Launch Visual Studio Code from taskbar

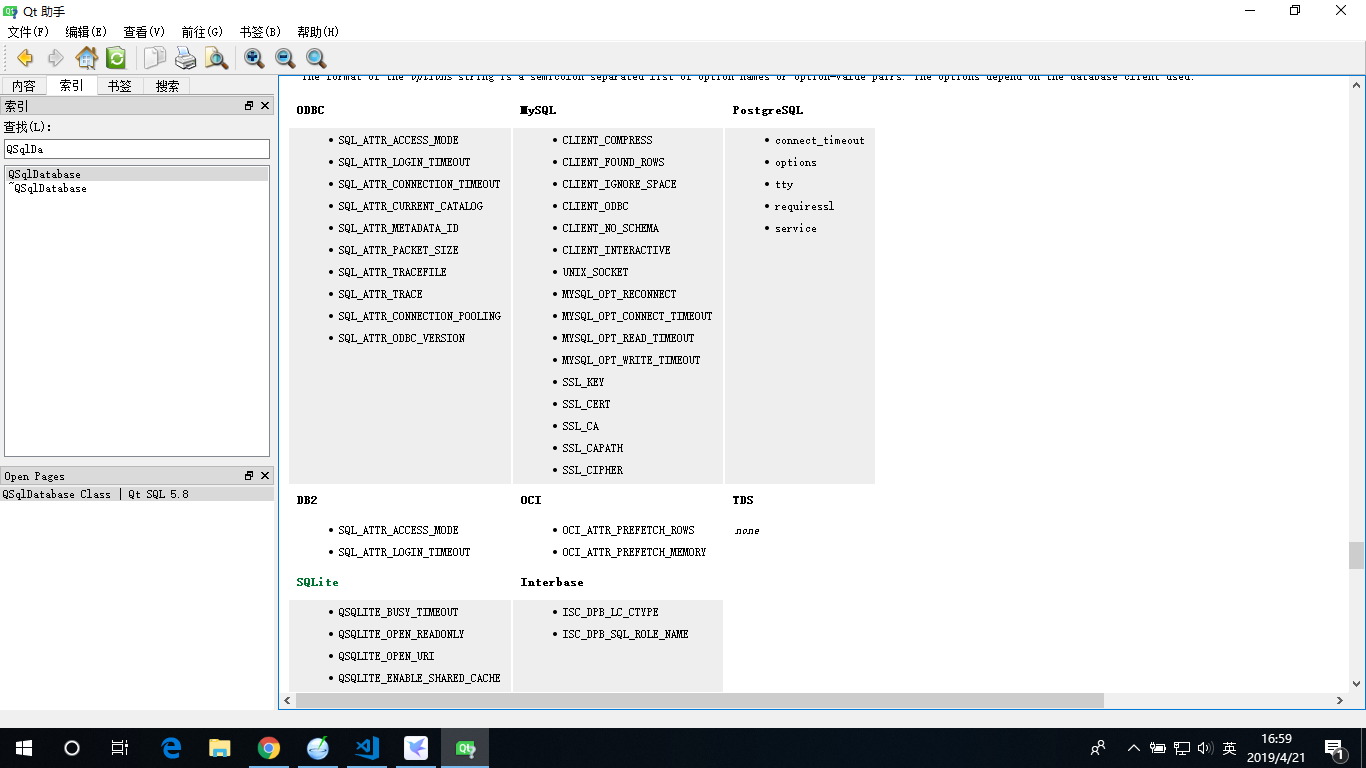(x=366, y=747)
